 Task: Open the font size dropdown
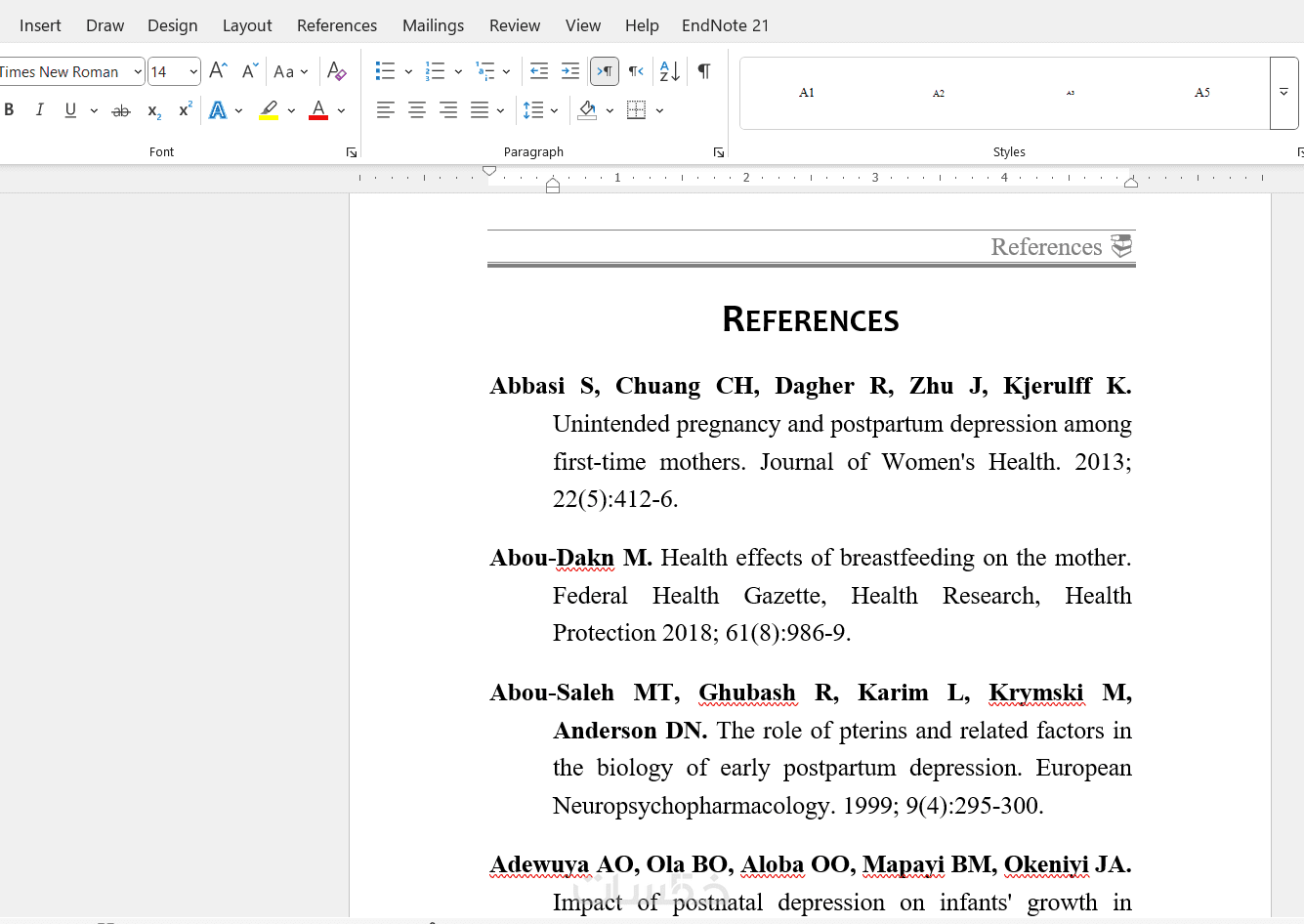(x=193, y=71)
